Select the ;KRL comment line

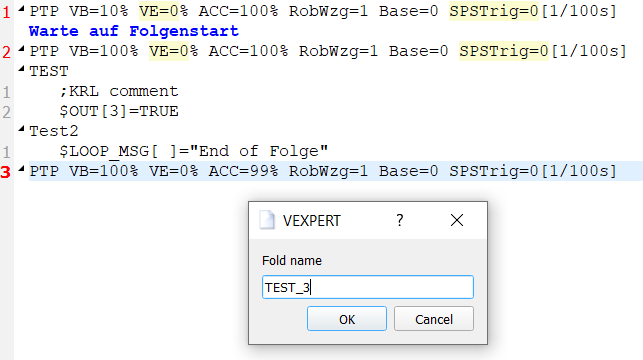[119, 91]
